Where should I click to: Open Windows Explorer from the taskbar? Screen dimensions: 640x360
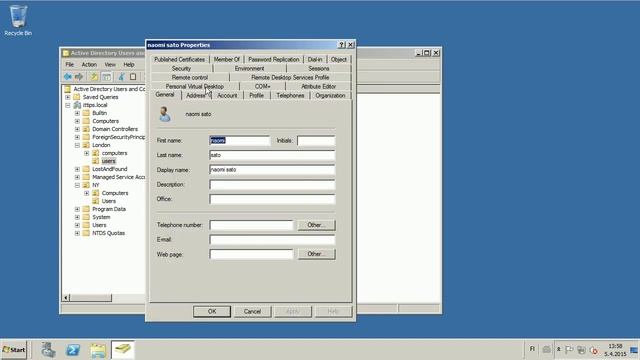point(98,350)
